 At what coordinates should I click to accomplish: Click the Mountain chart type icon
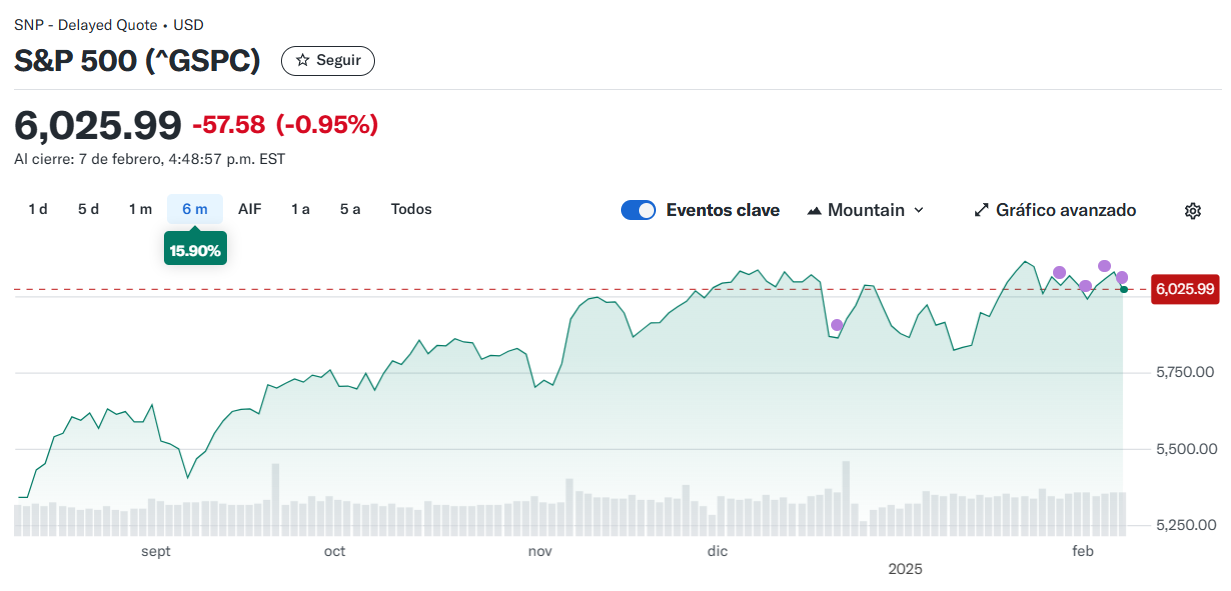tap(814, 210)
